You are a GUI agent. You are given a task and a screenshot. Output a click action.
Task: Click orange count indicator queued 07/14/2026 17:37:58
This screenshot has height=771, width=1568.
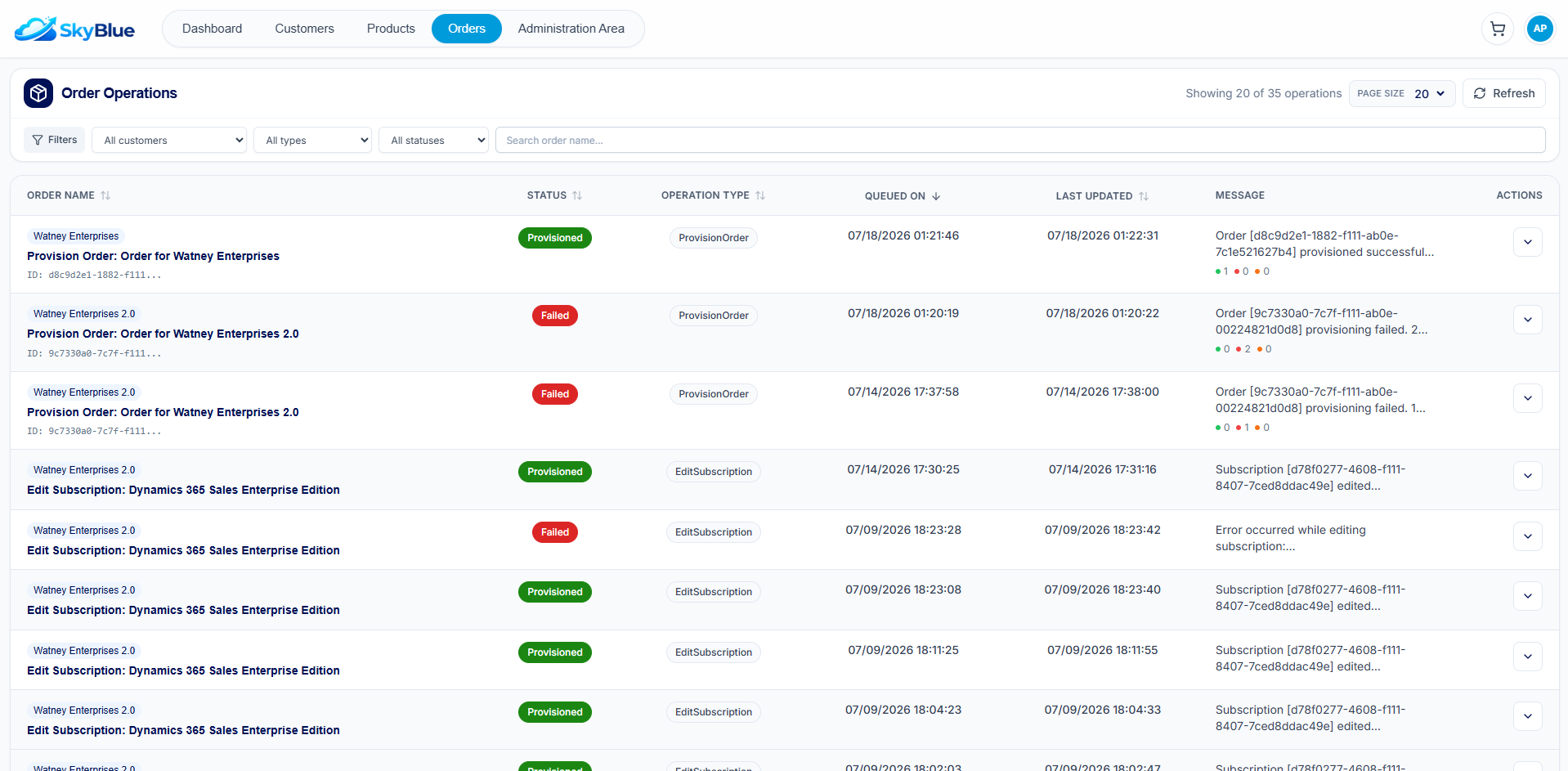(1262, 428)
